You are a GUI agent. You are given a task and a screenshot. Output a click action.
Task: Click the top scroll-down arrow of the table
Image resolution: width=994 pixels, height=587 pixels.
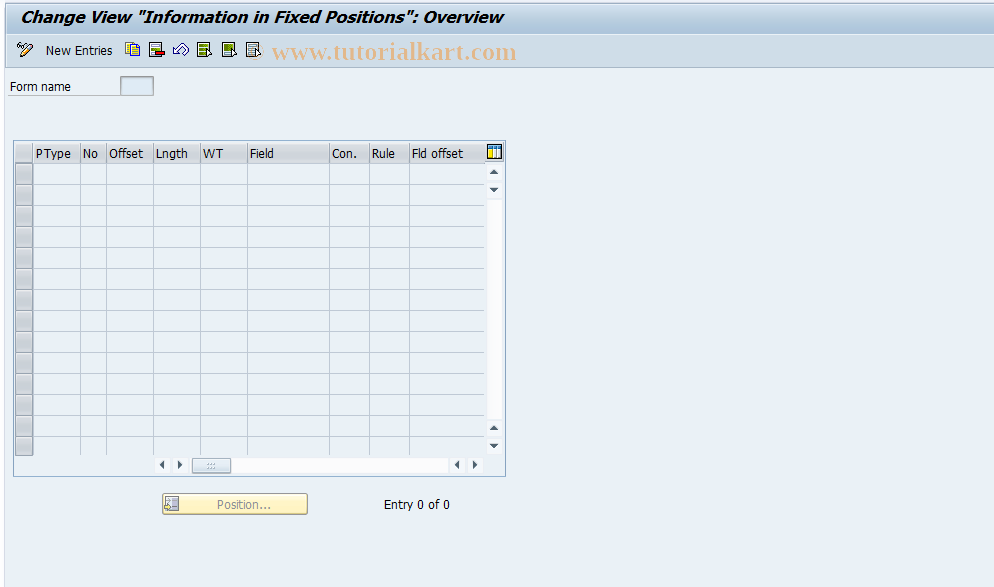point(494,190)
